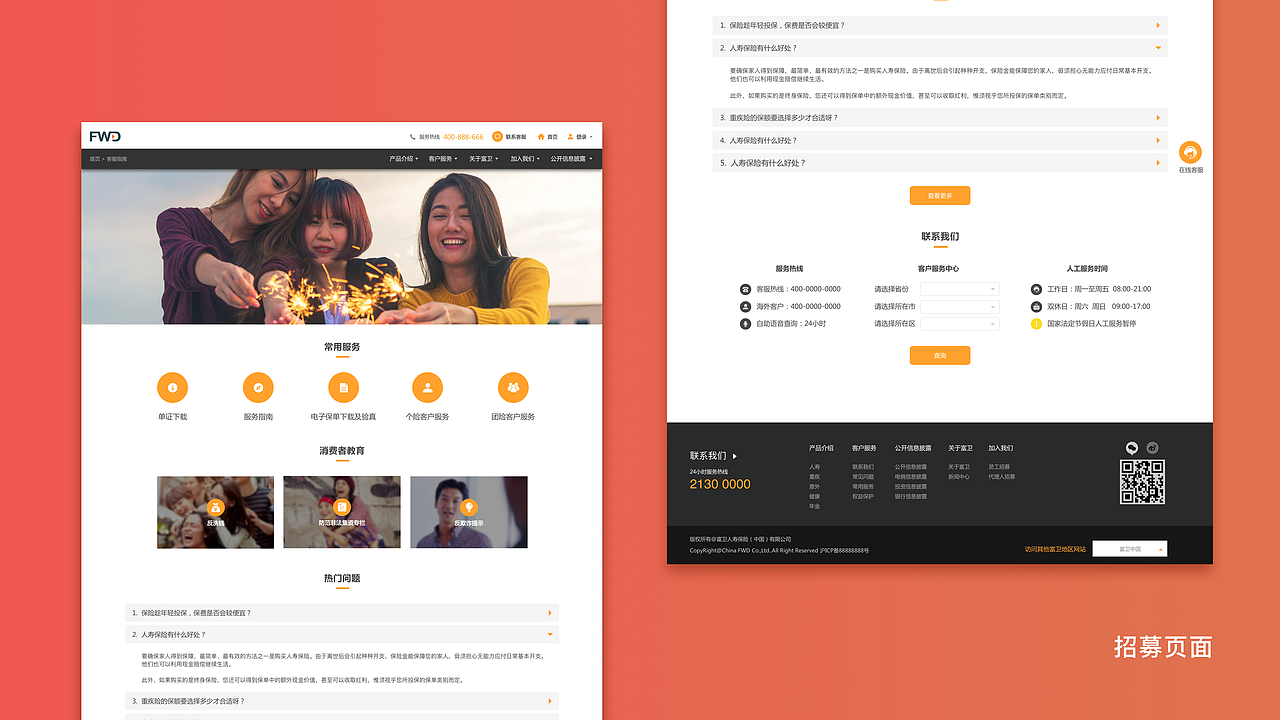1280x720 pixels.
Task: Click the user icon beside 登录
Action: coord(570,137)
